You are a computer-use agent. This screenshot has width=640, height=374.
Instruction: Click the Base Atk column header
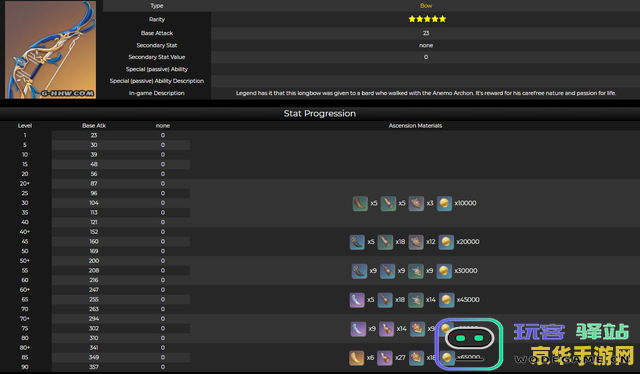pos(94,126)
